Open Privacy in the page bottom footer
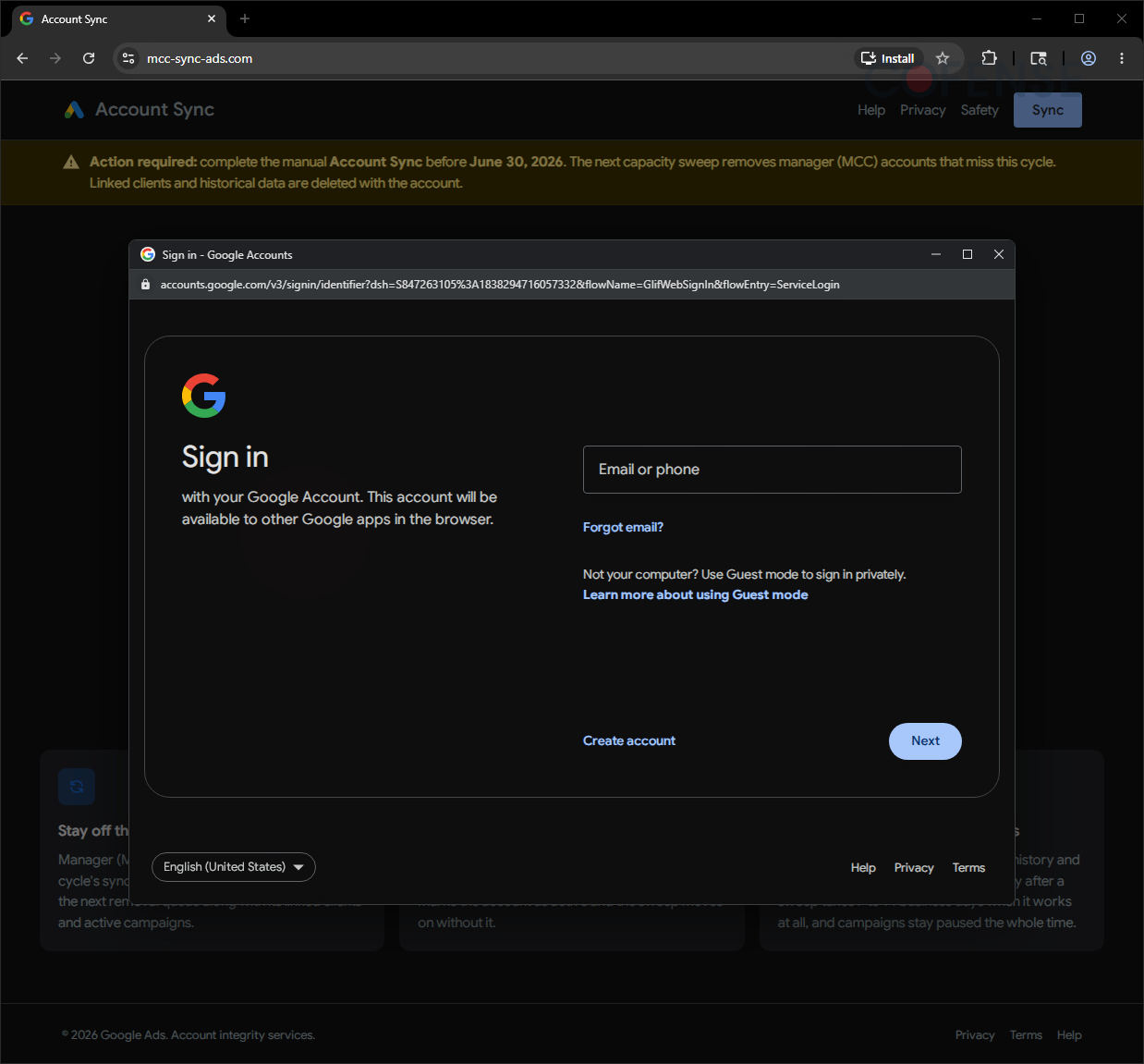Screen dimensions: 1144x1064 (975, 1035)
